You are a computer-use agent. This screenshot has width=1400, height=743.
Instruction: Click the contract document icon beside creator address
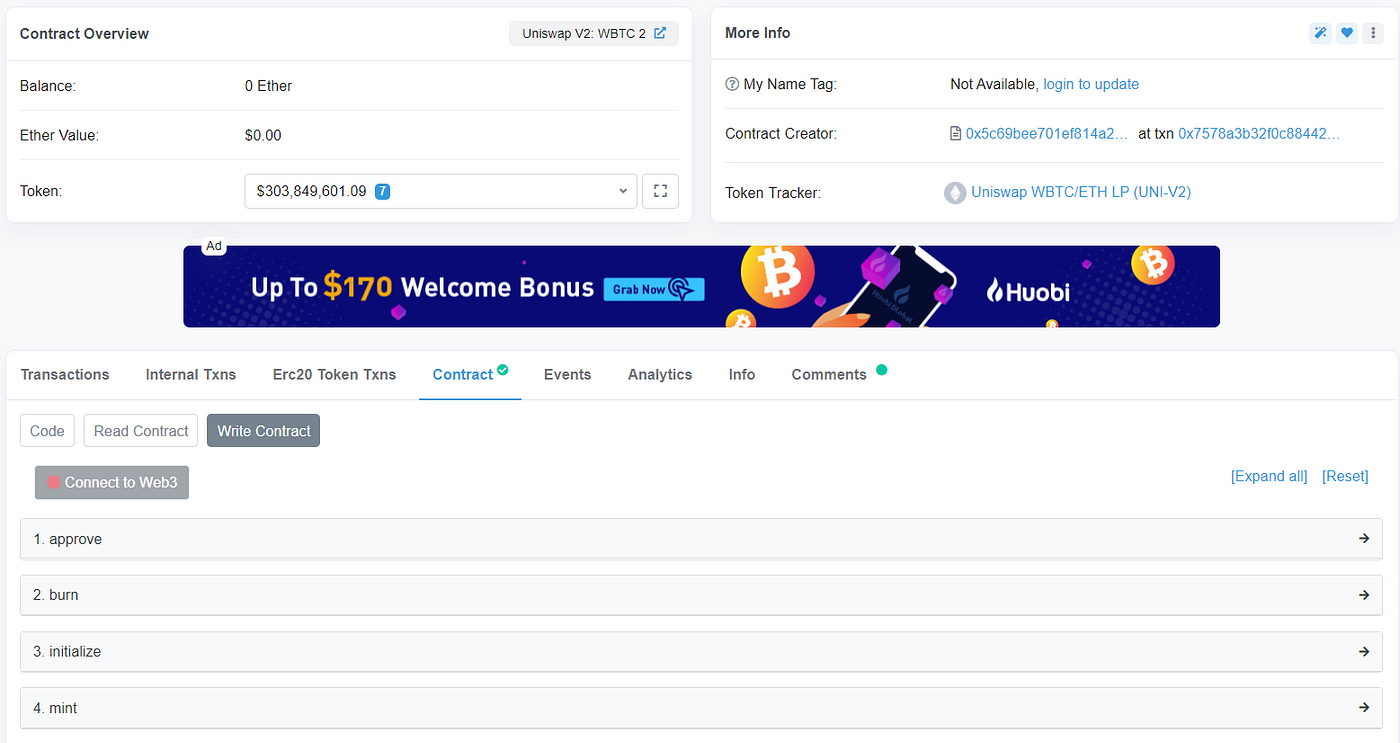point(956,133)
